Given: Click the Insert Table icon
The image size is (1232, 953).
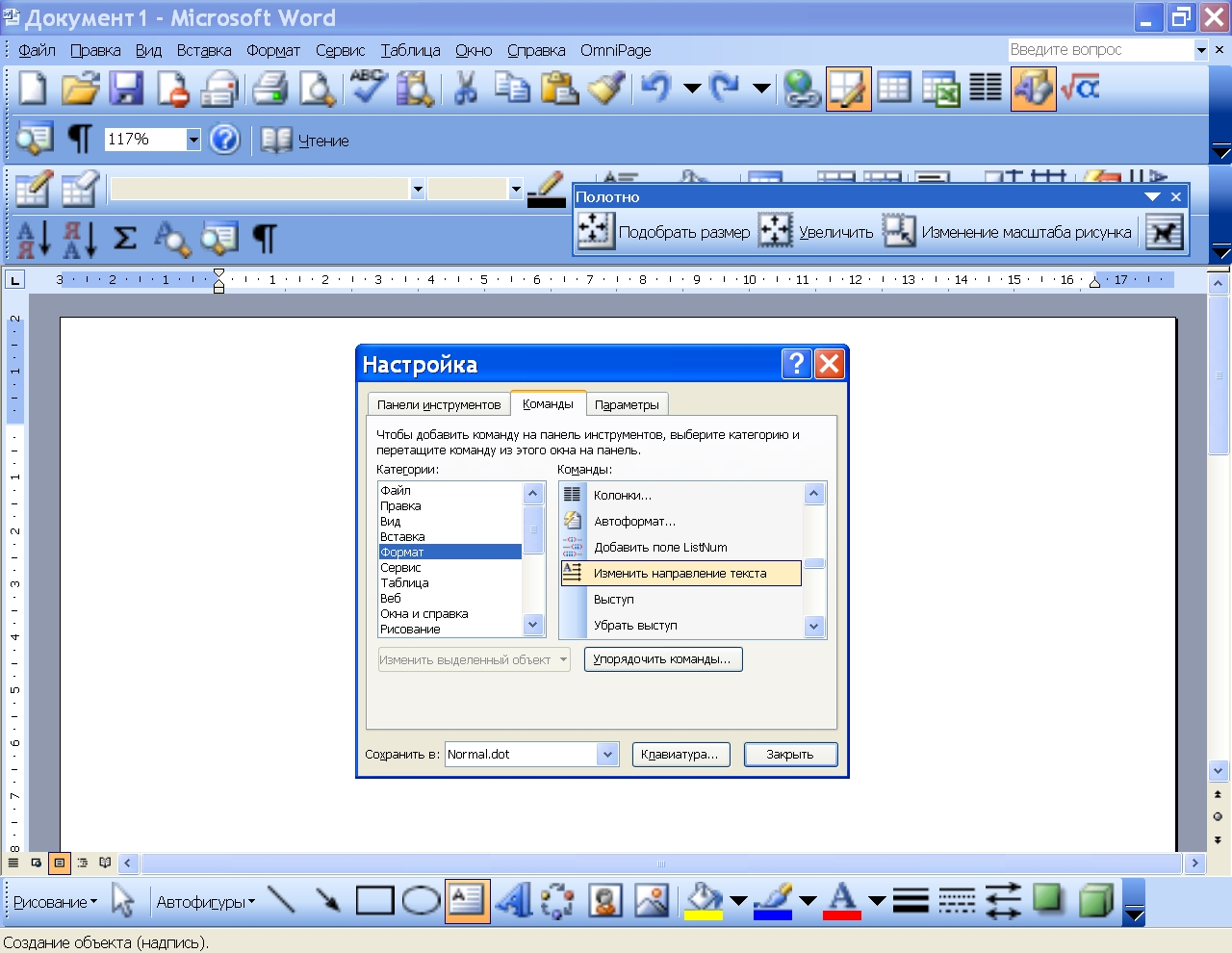Looking at the screenshot, I should [x=894, y=90].
